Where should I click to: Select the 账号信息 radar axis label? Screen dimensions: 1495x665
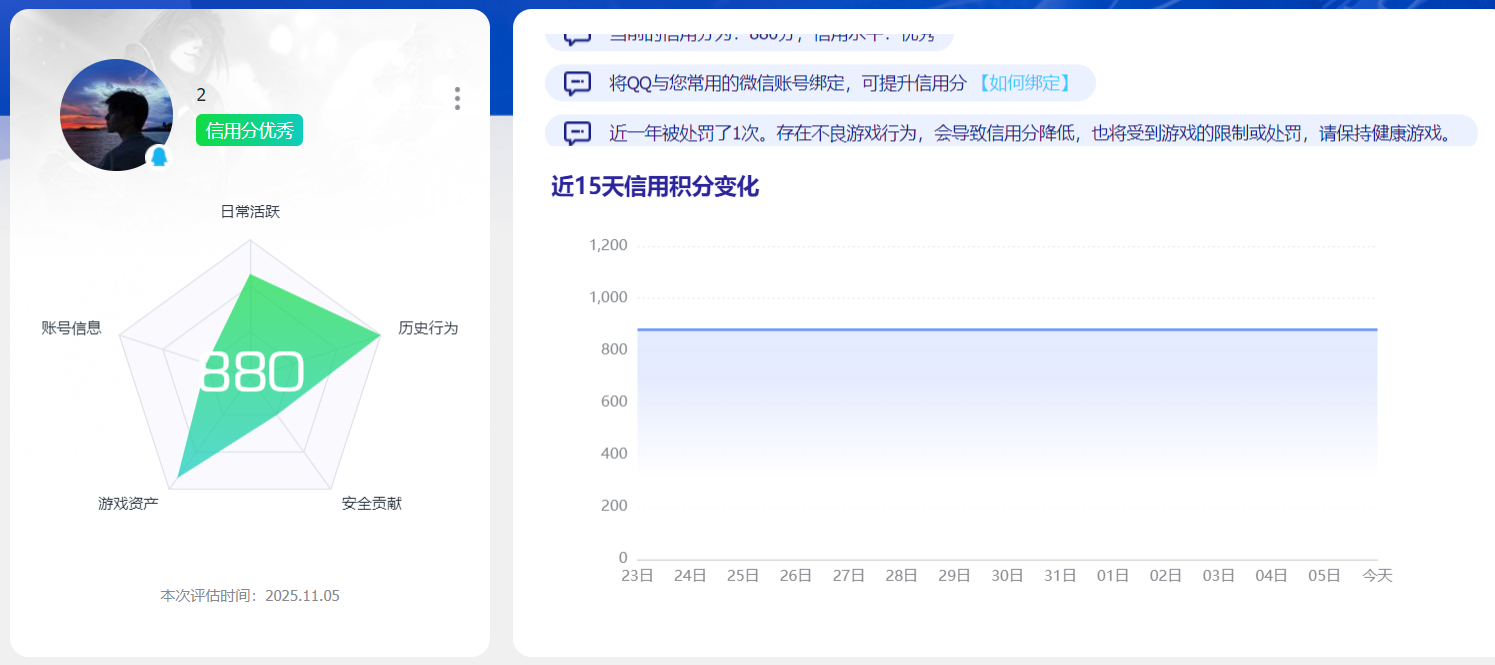coord(71,328)
